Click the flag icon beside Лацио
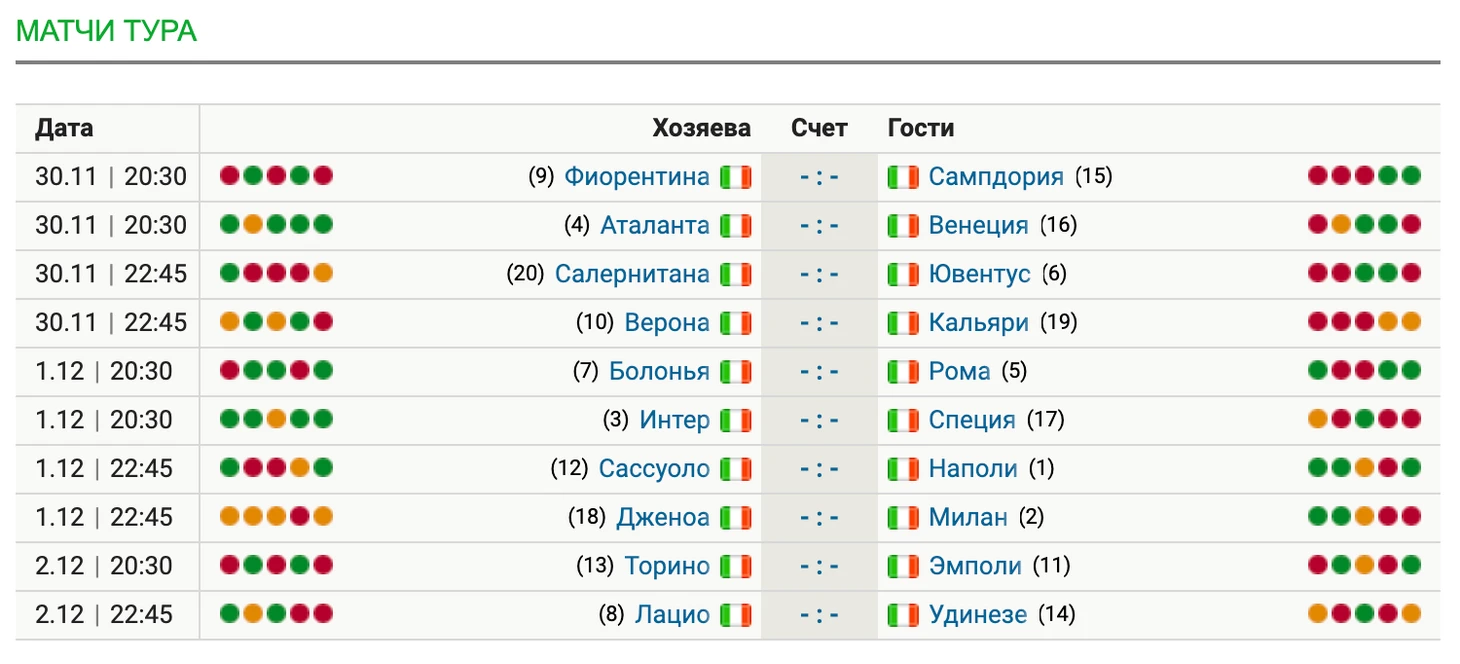Viewport: 1460px width, 664px height. tap(736, 615)
